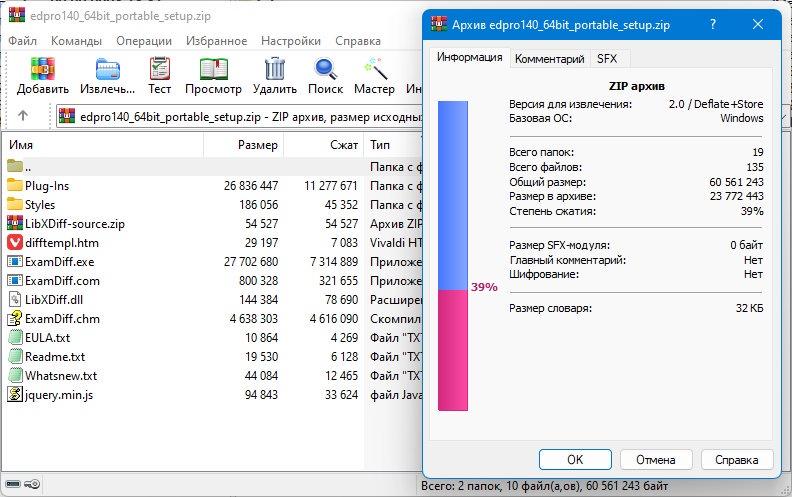Open the Настройки menu
The width and height of the screenshot is (792, 497).
pyautogui.click(x=290, y=41)
